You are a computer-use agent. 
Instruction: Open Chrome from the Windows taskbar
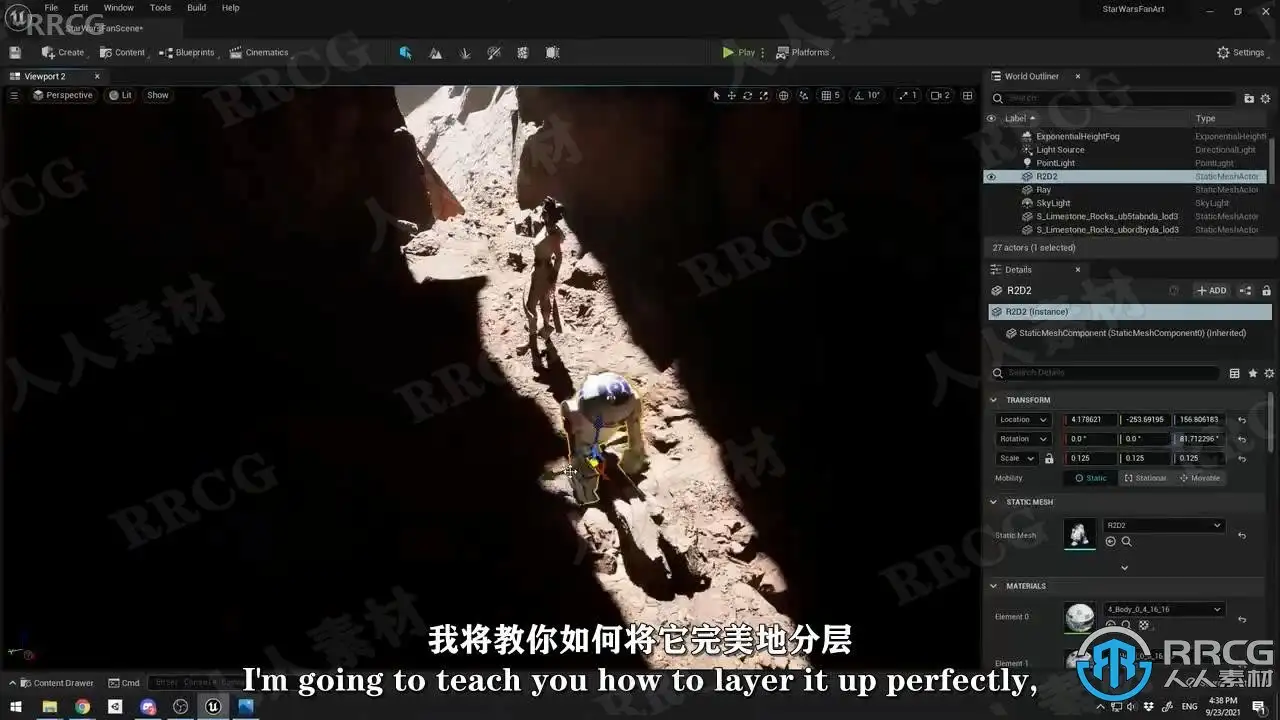[x=82, y=707]
